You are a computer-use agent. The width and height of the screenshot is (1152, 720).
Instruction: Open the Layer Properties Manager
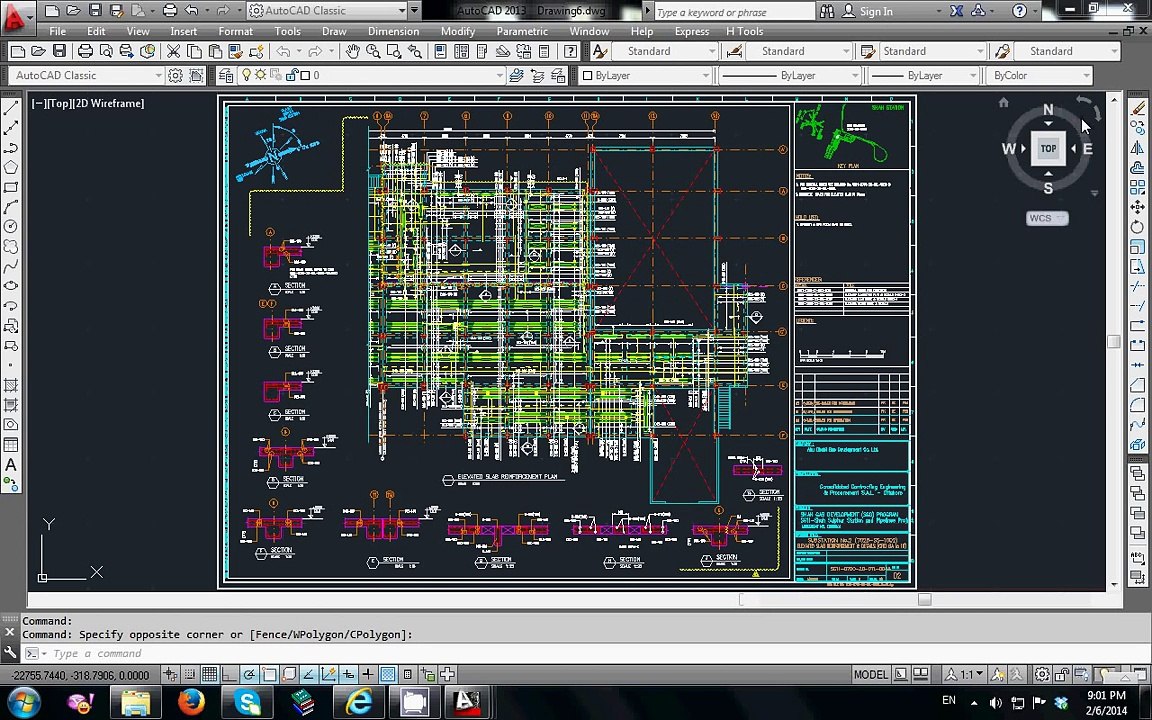(x=226, y=76)
